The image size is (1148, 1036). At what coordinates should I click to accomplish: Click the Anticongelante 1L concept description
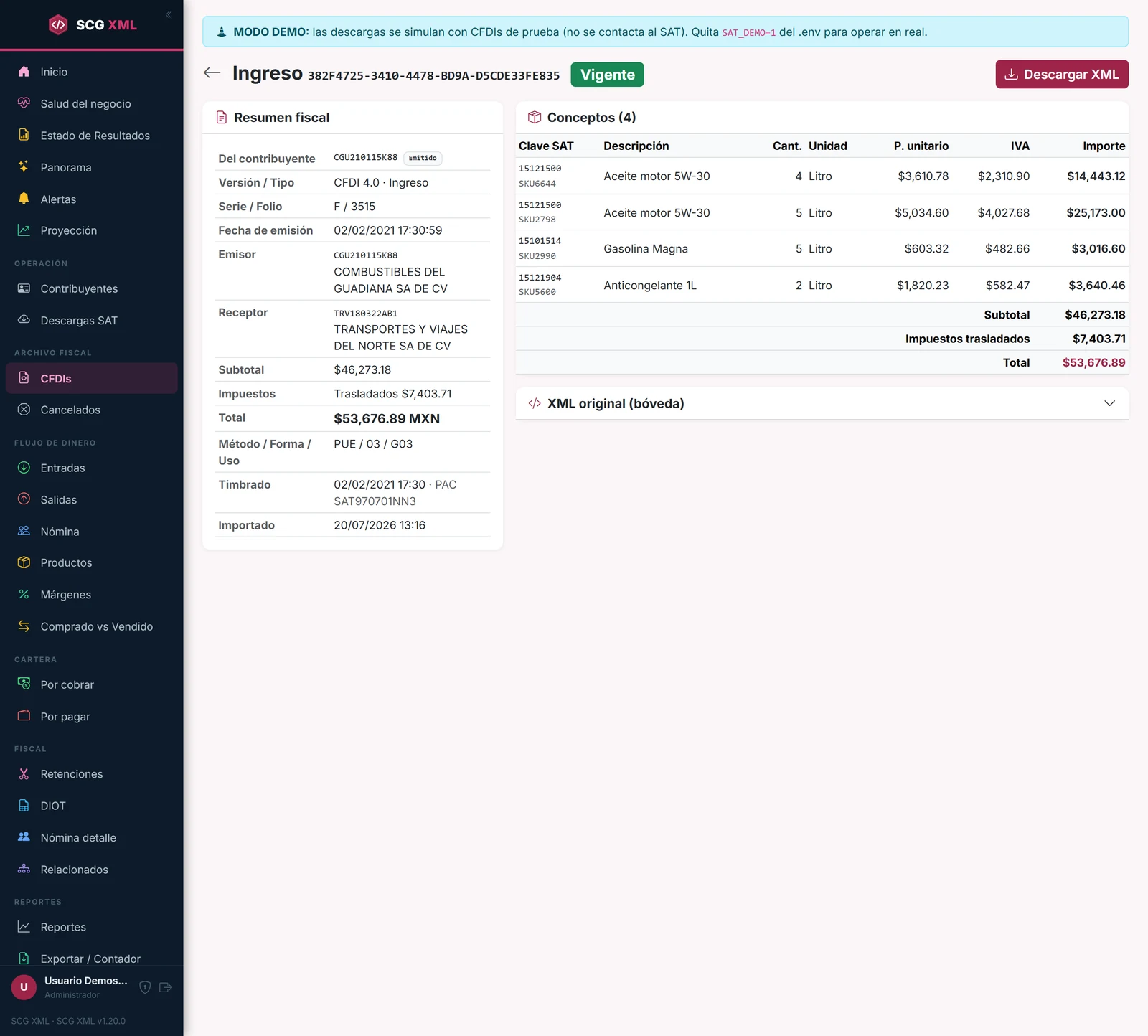[x=650, y=285]
